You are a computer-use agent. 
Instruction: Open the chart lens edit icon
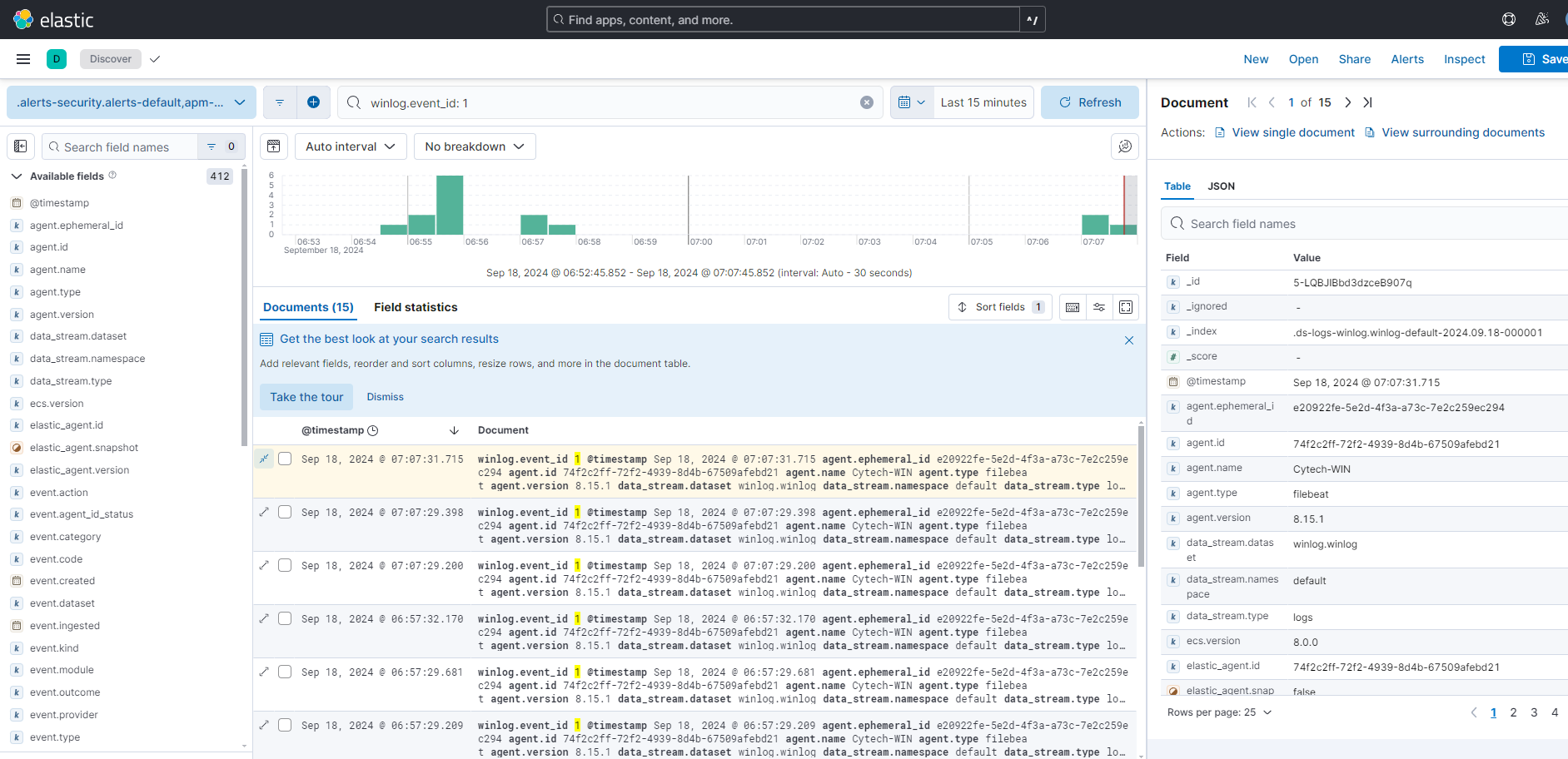1125,146
